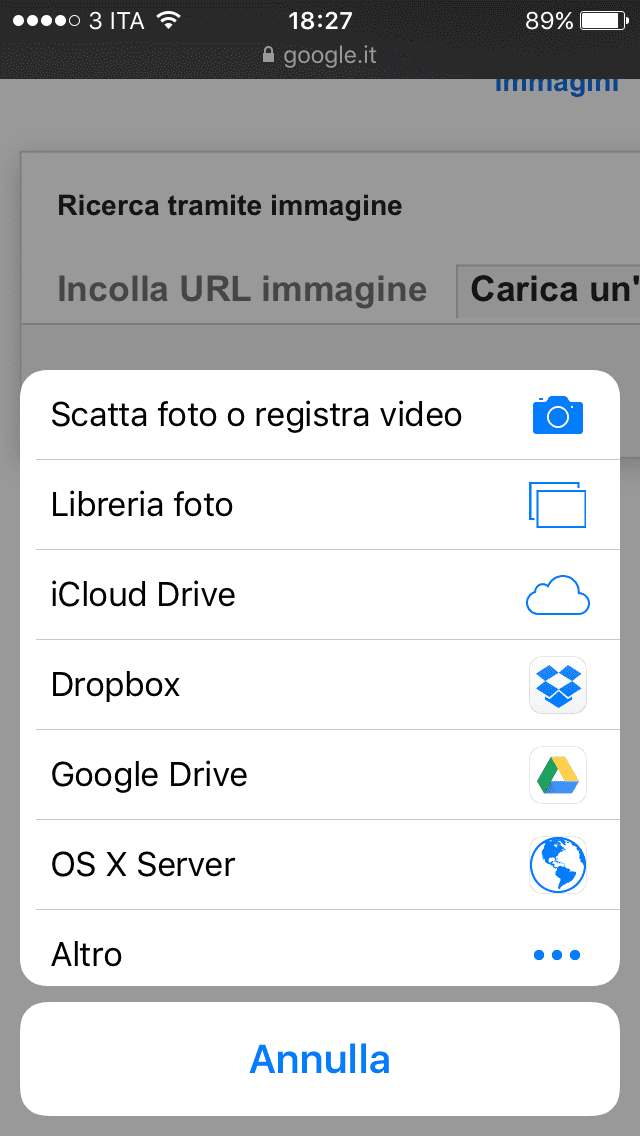Tap the OS X Server globe icon
The width and height of the screenshot is (640, 1136).
(557, 865)
